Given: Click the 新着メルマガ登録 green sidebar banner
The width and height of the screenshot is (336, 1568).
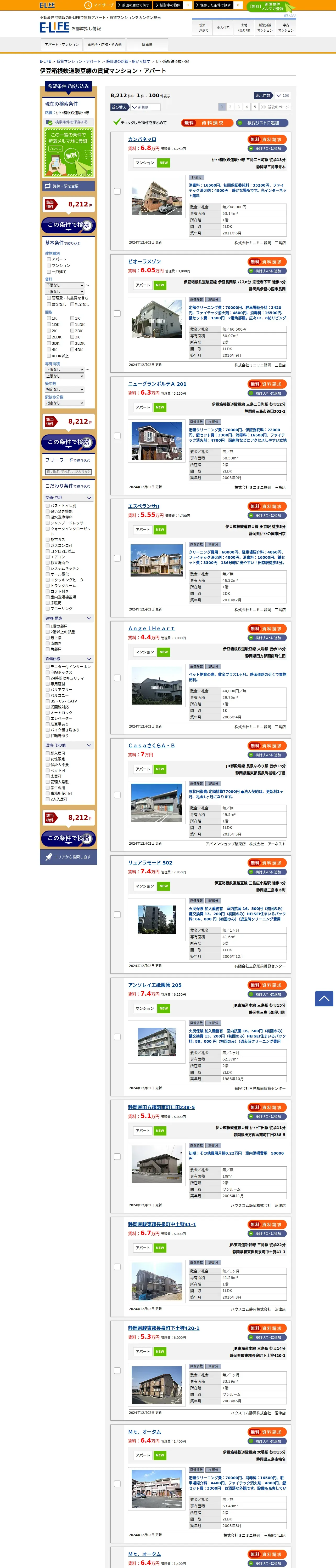Looking at the screenshot, I should point(68,153).
